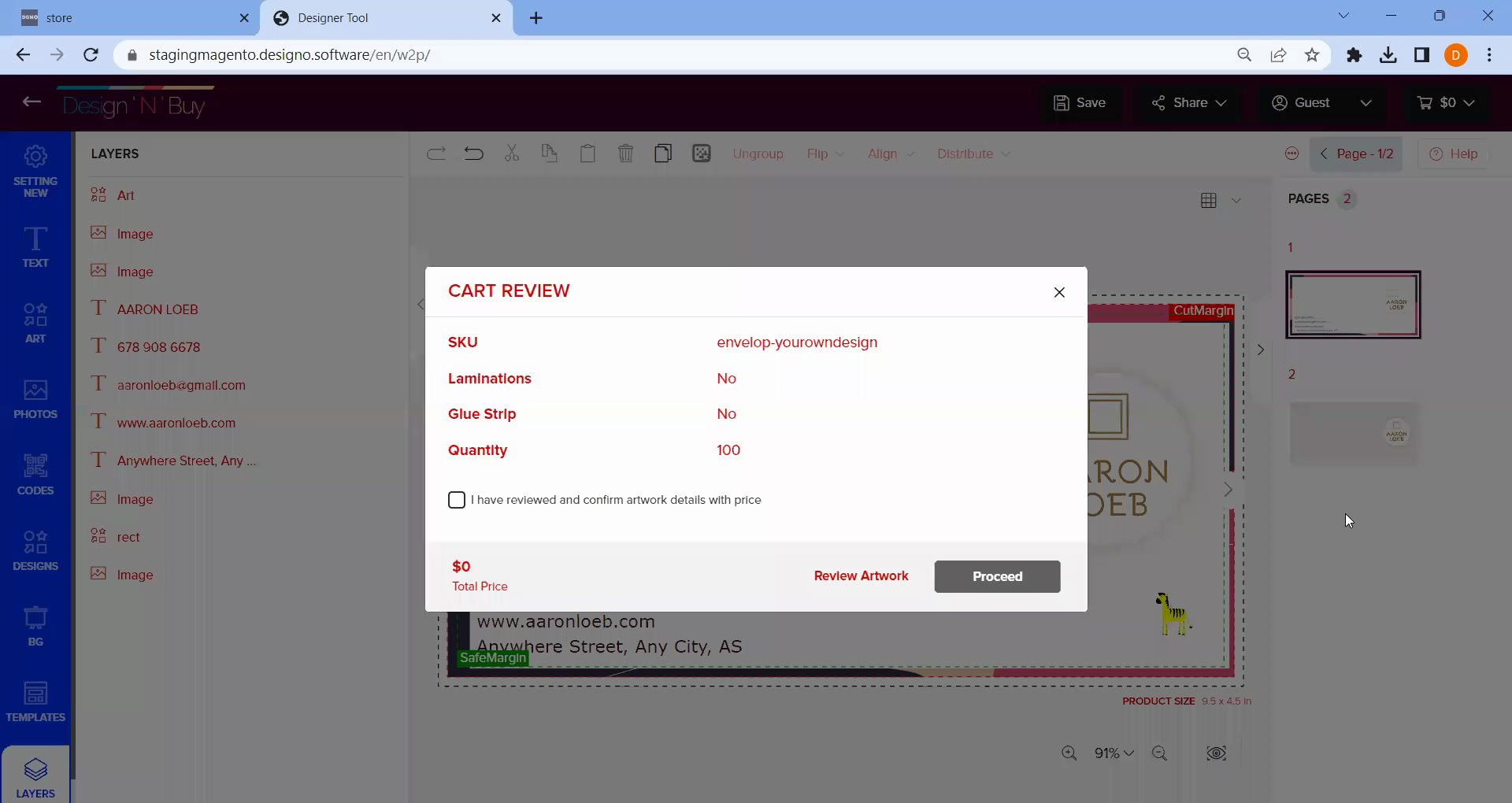Open the Templates panel
The image size is (1512, 803).
(35, 701)
